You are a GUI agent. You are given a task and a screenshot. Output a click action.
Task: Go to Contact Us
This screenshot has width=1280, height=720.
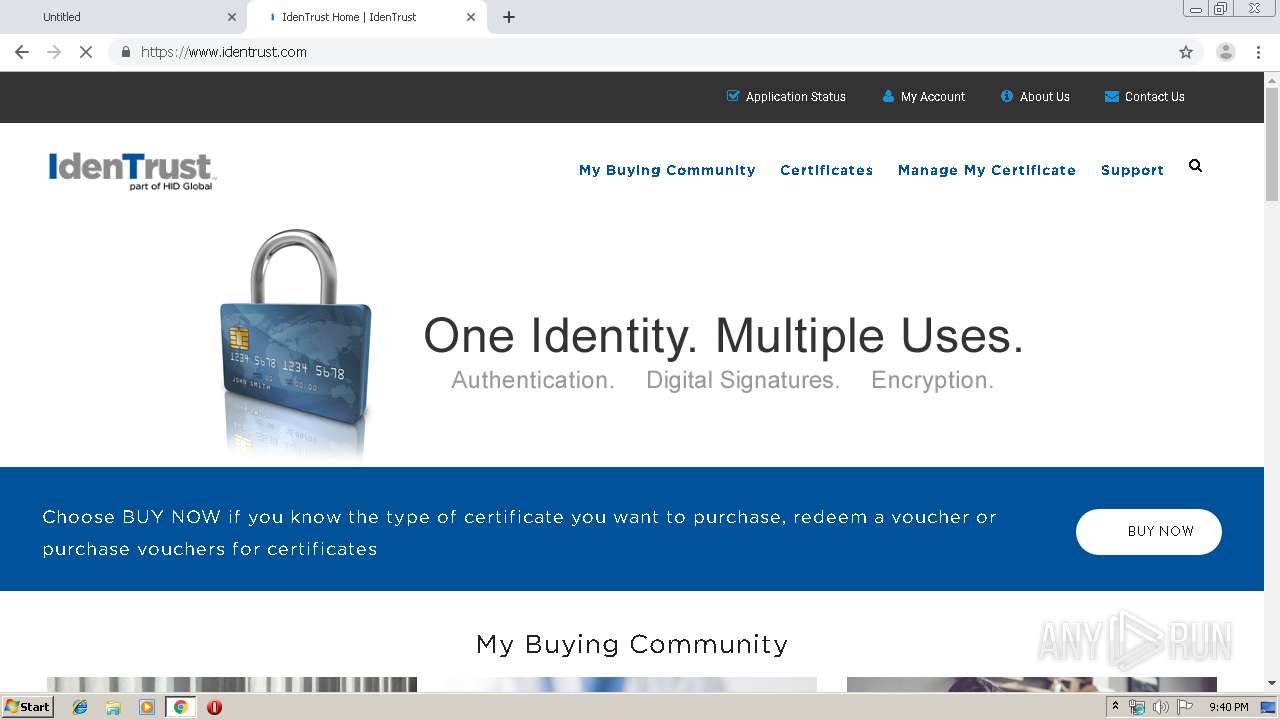coord(1145,97)
